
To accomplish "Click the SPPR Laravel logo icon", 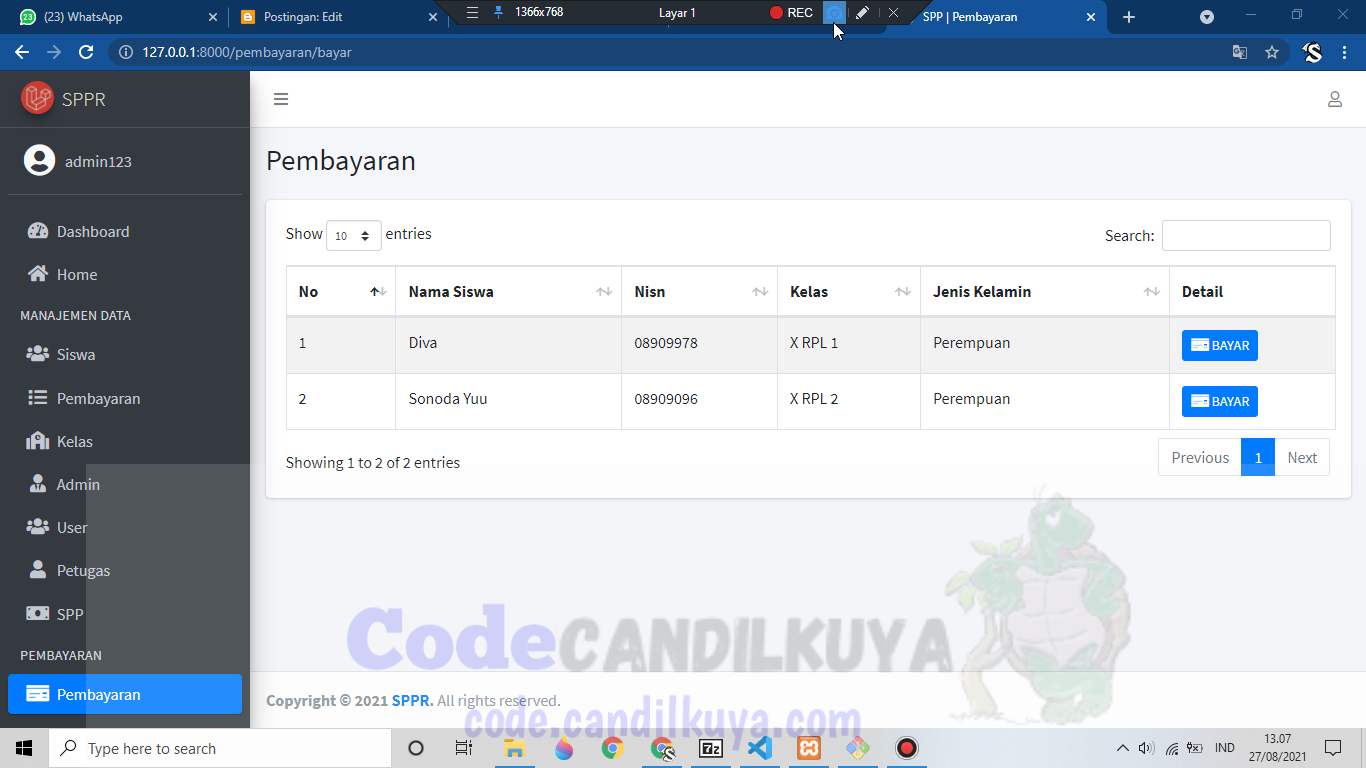I will pyautogui.click(x=37, y=98).
